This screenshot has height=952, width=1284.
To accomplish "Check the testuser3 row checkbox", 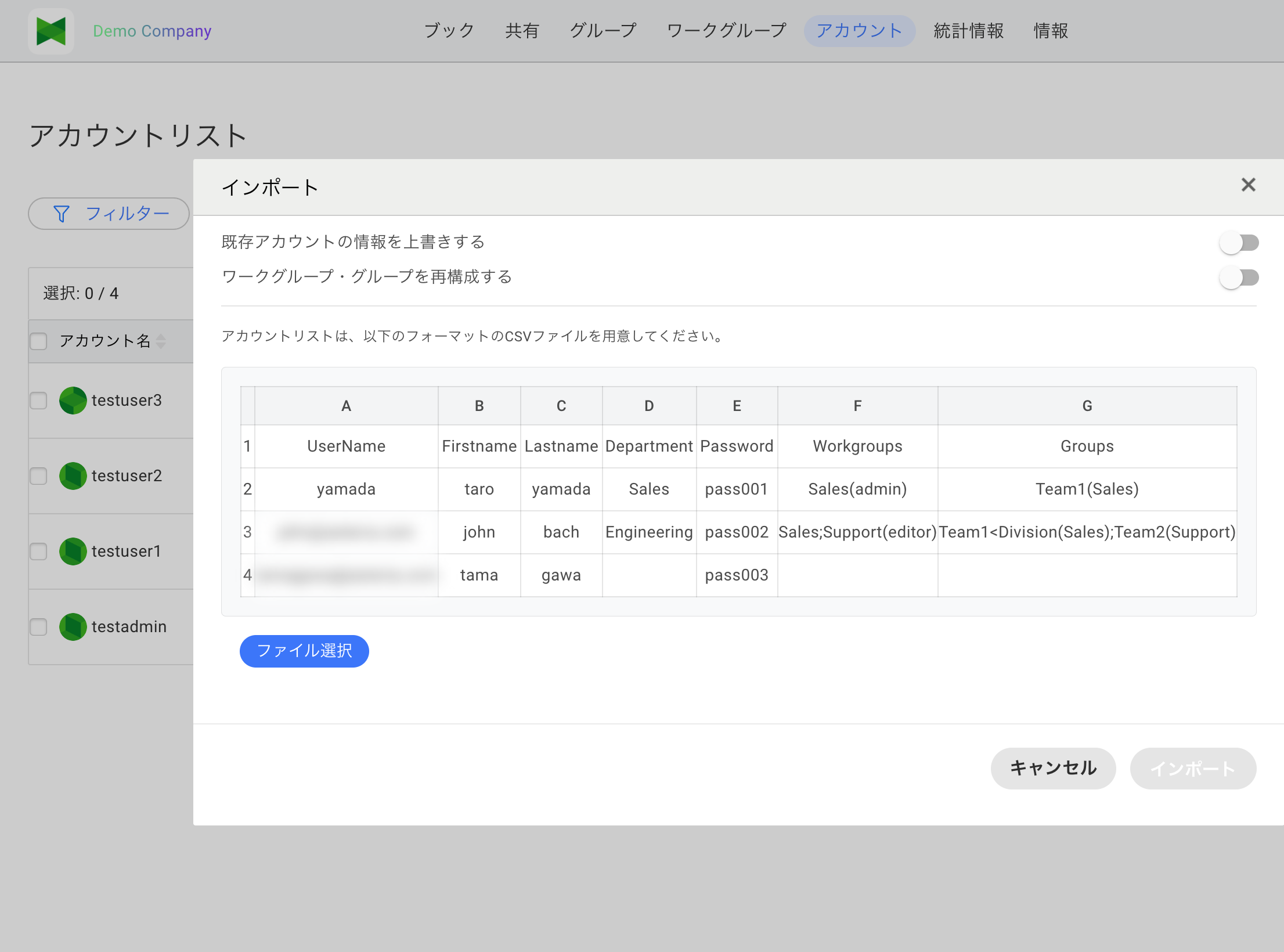I will pyautogui.click(x=39, y=401).
